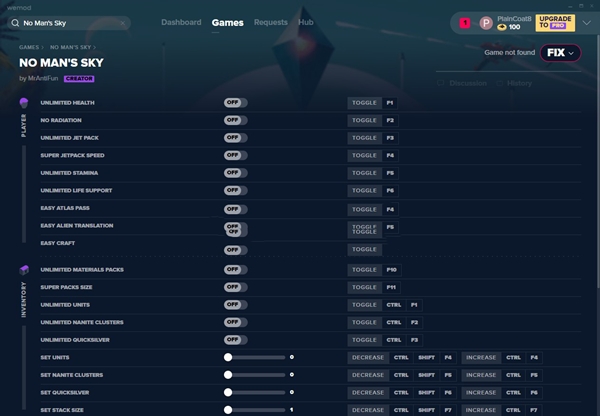This screenshot has width=600, height=416.
Task: Open the red notification badge
Action: (x=465, y=23)
